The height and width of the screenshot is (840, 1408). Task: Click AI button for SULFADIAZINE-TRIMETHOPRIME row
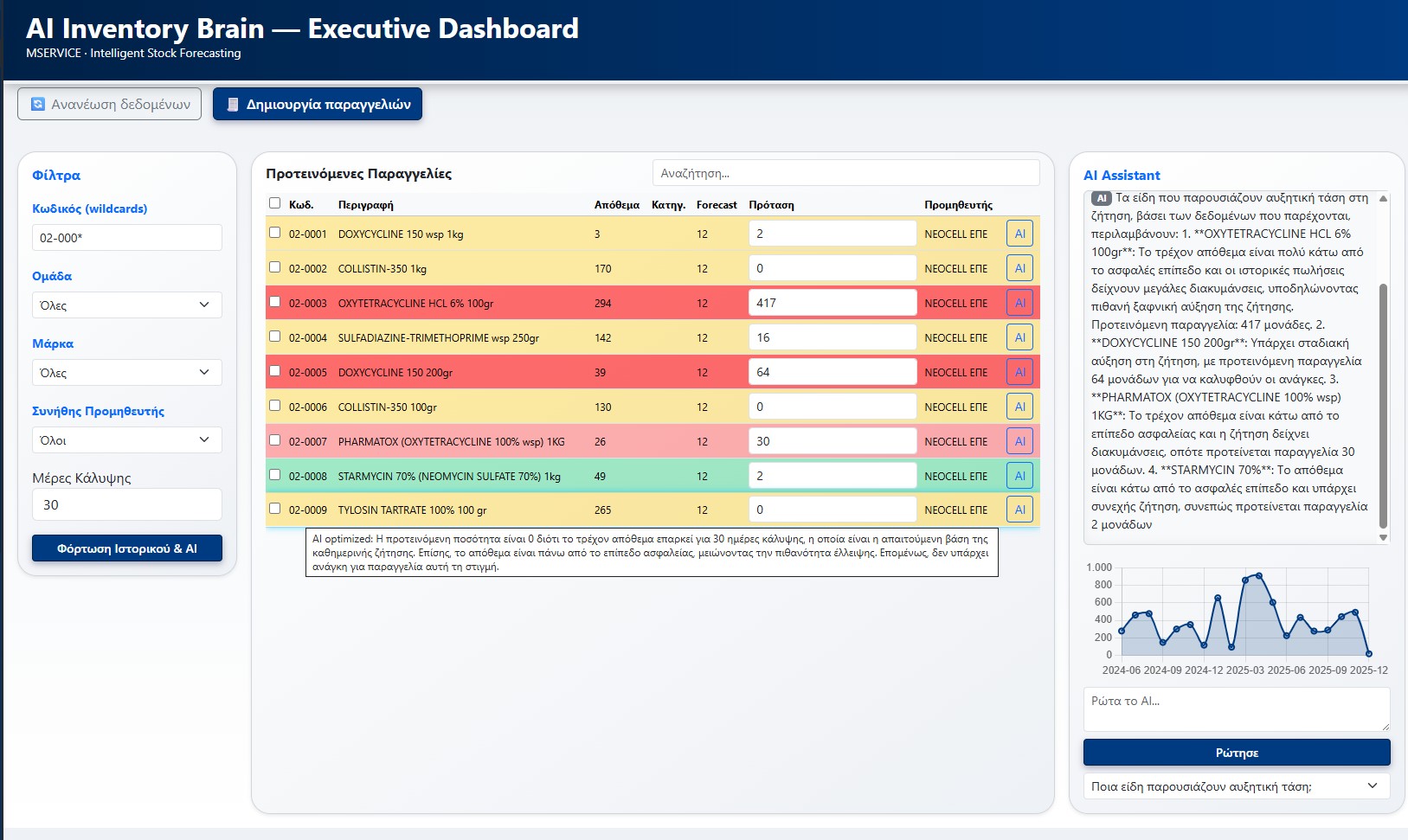click(x=1019, y=337)
